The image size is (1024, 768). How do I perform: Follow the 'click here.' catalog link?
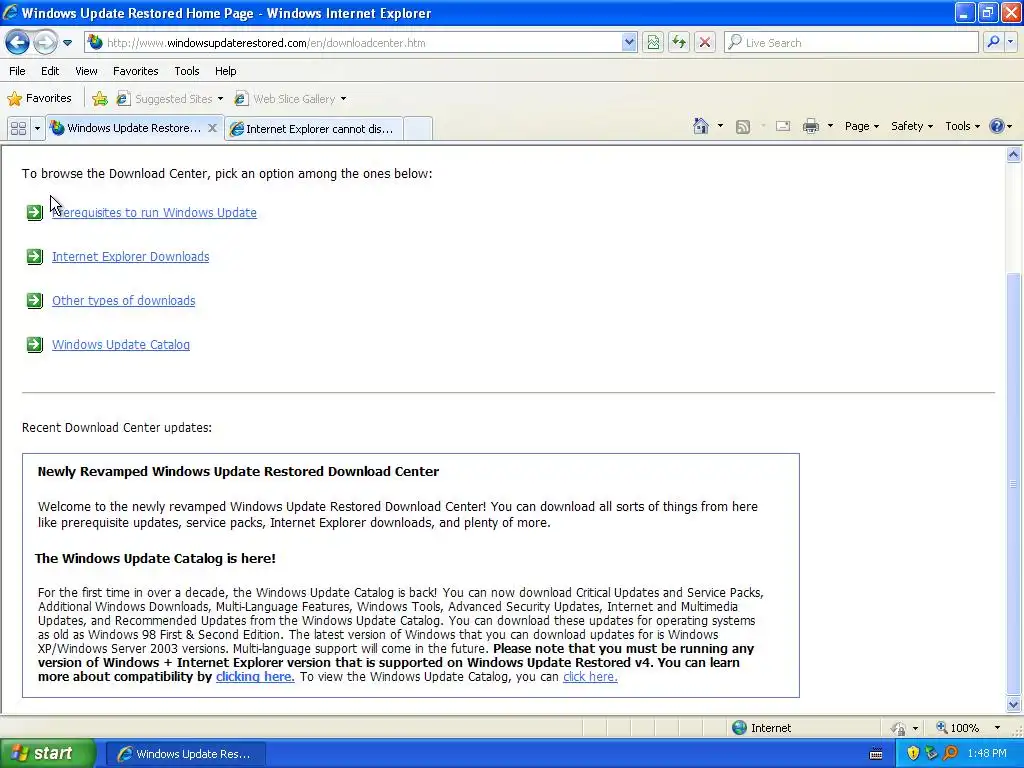tap(590, 677)
